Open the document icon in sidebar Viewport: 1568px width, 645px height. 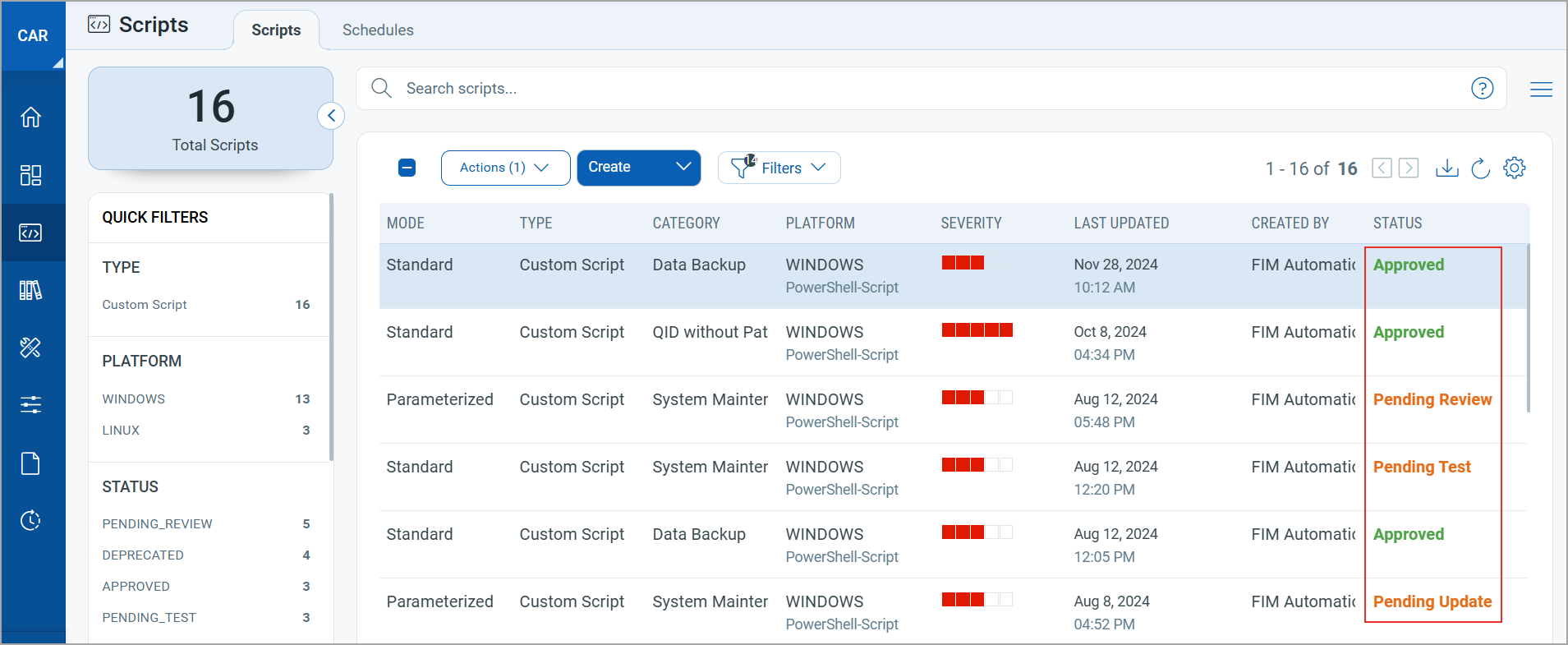(x=31, y=463)
